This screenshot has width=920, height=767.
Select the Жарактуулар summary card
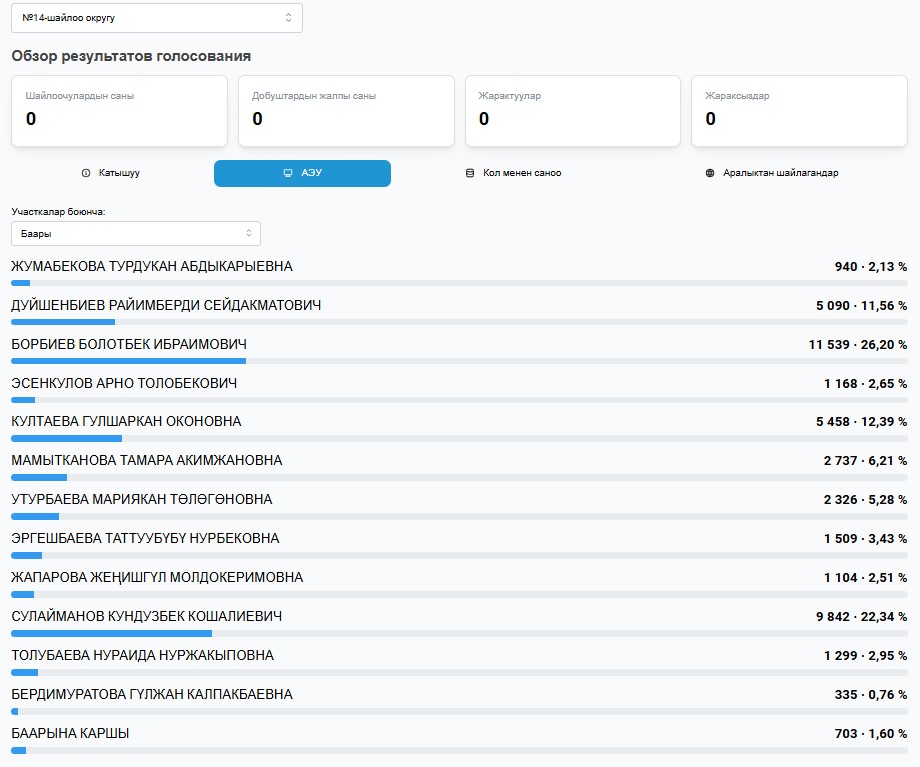(x=573, y=111)
